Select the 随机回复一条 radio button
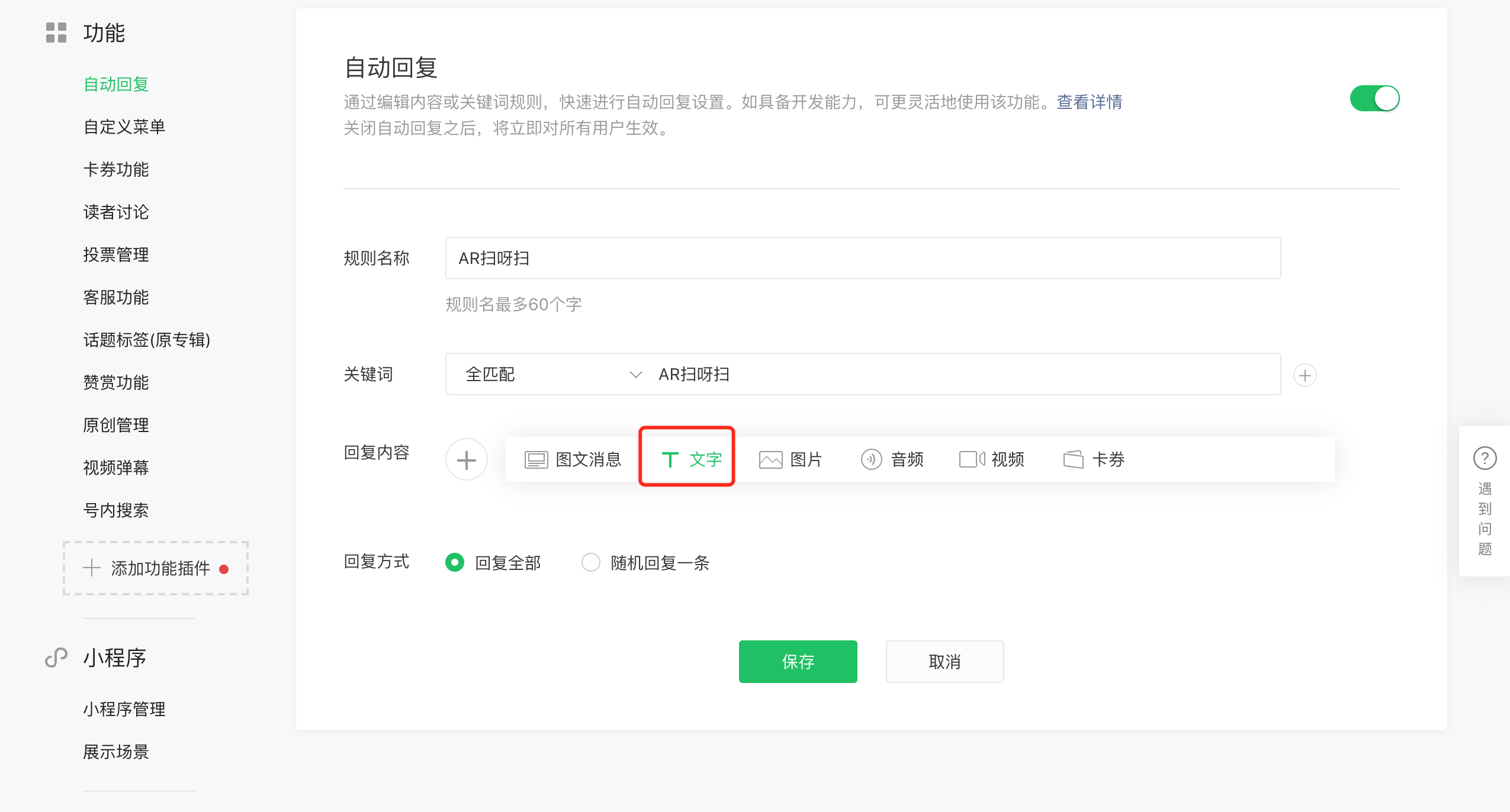Image resolution: width=1510 pixels, height=812 pixels. 591,562
